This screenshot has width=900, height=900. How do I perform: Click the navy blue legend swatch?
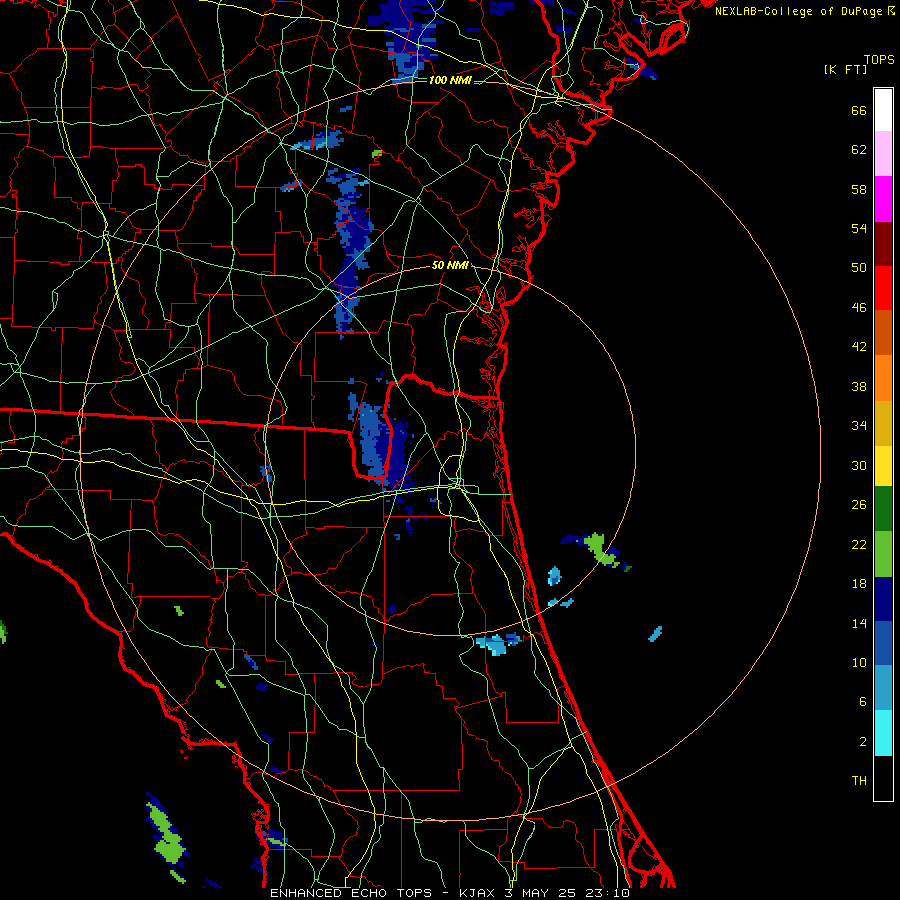tap(883, 599)
